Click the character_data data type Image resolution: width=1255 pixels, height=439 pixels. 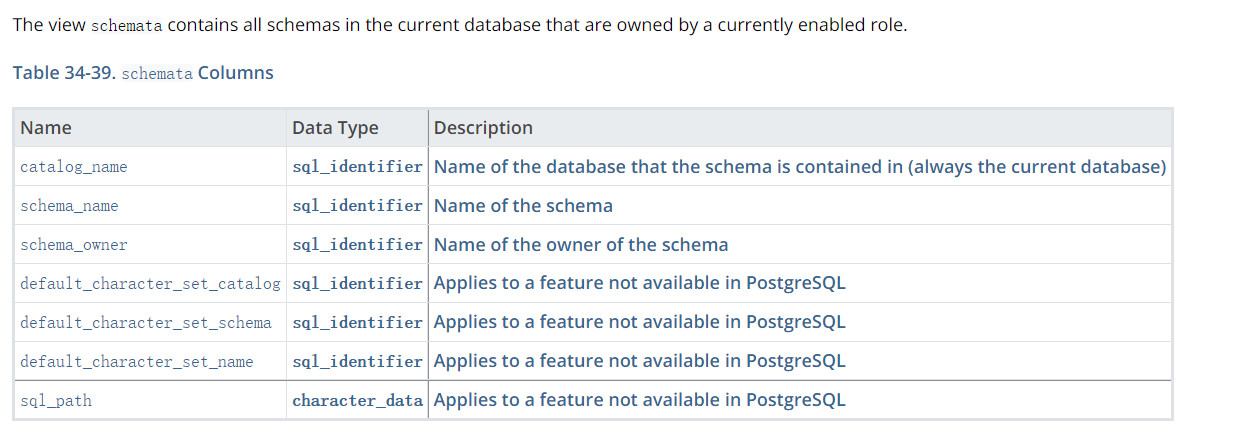[x=357, y=401]
